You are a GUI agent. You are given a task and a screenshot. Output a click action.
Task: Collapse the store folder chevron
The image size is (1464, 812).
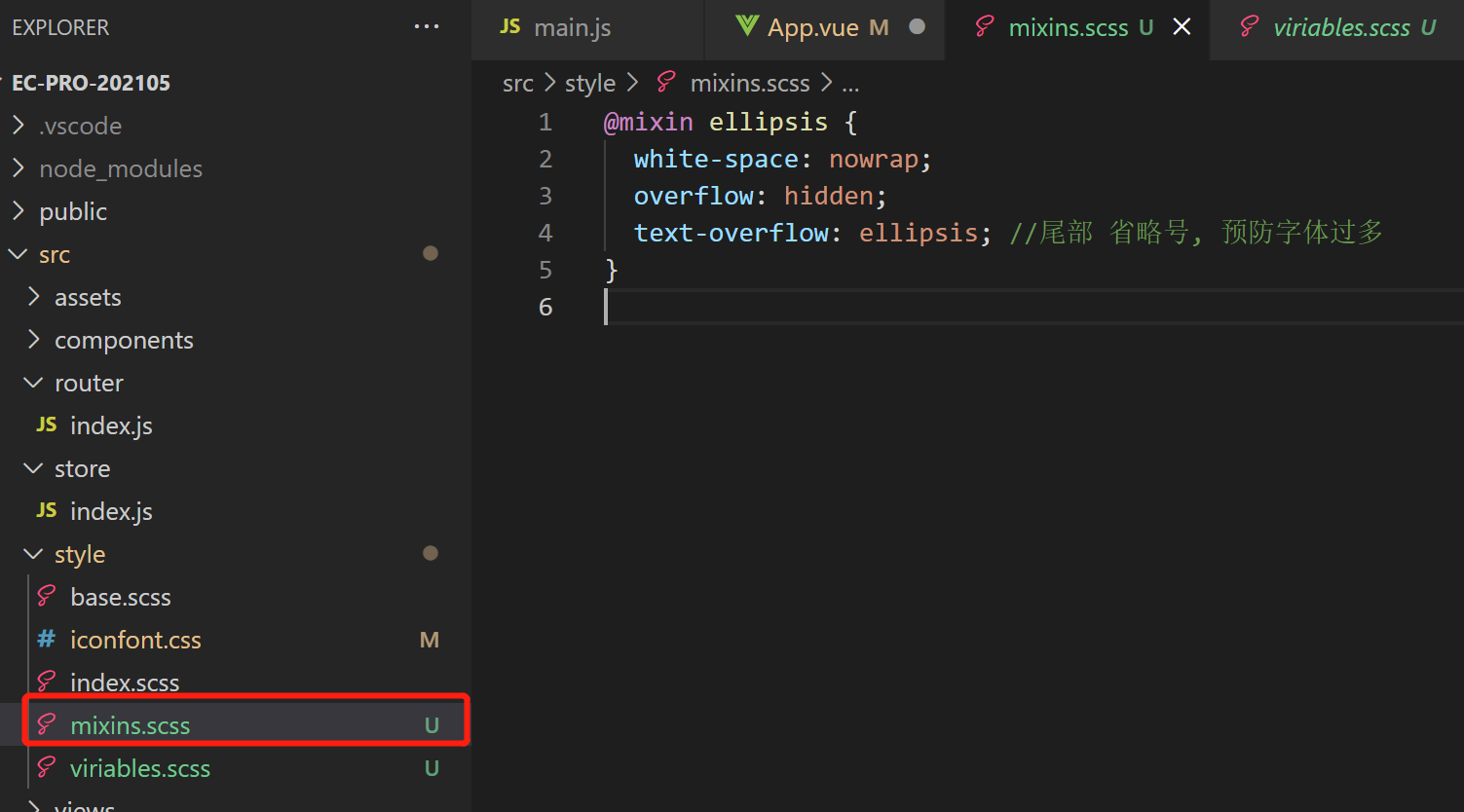pos(34,467)
